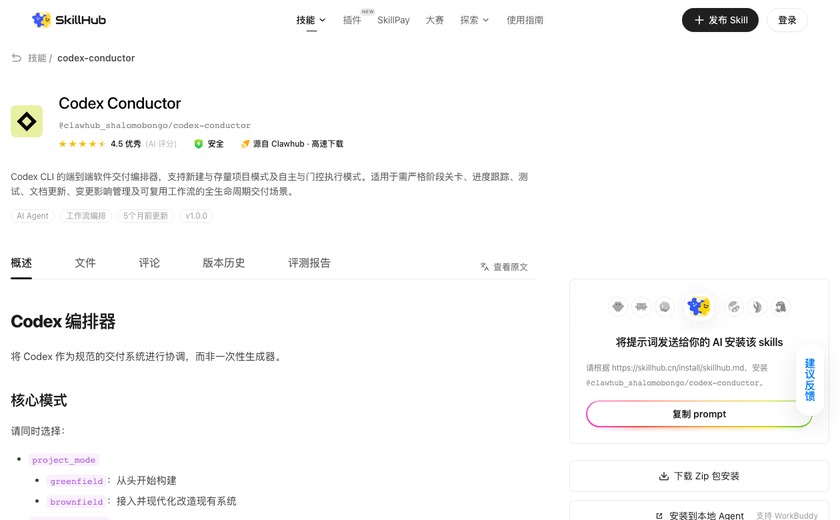Click the greenfield code label

(76, 481)
